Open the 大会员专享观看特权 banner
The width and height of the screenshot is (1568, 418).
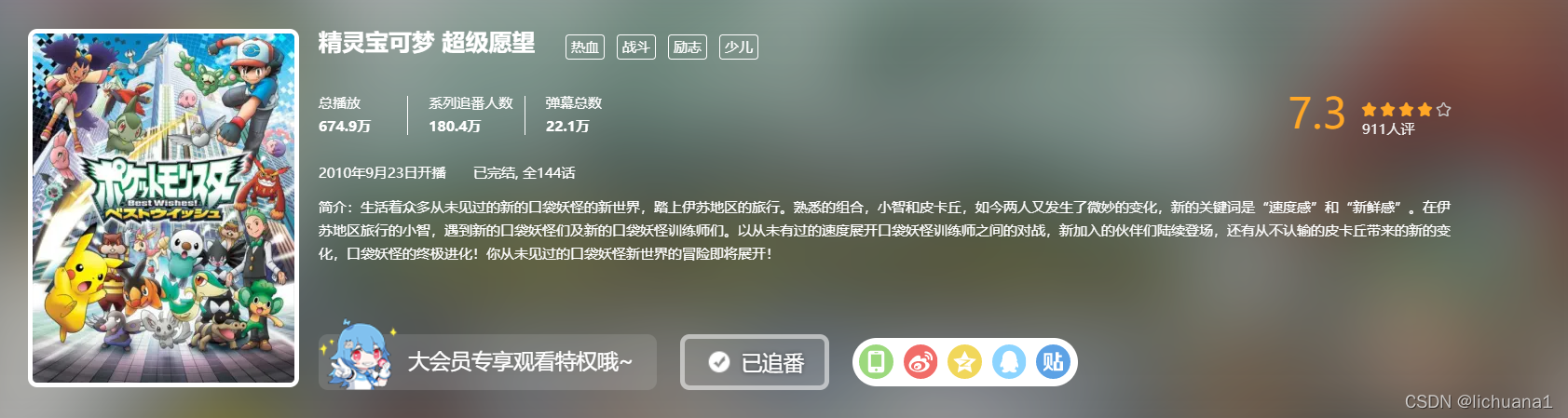pos(487,362)
